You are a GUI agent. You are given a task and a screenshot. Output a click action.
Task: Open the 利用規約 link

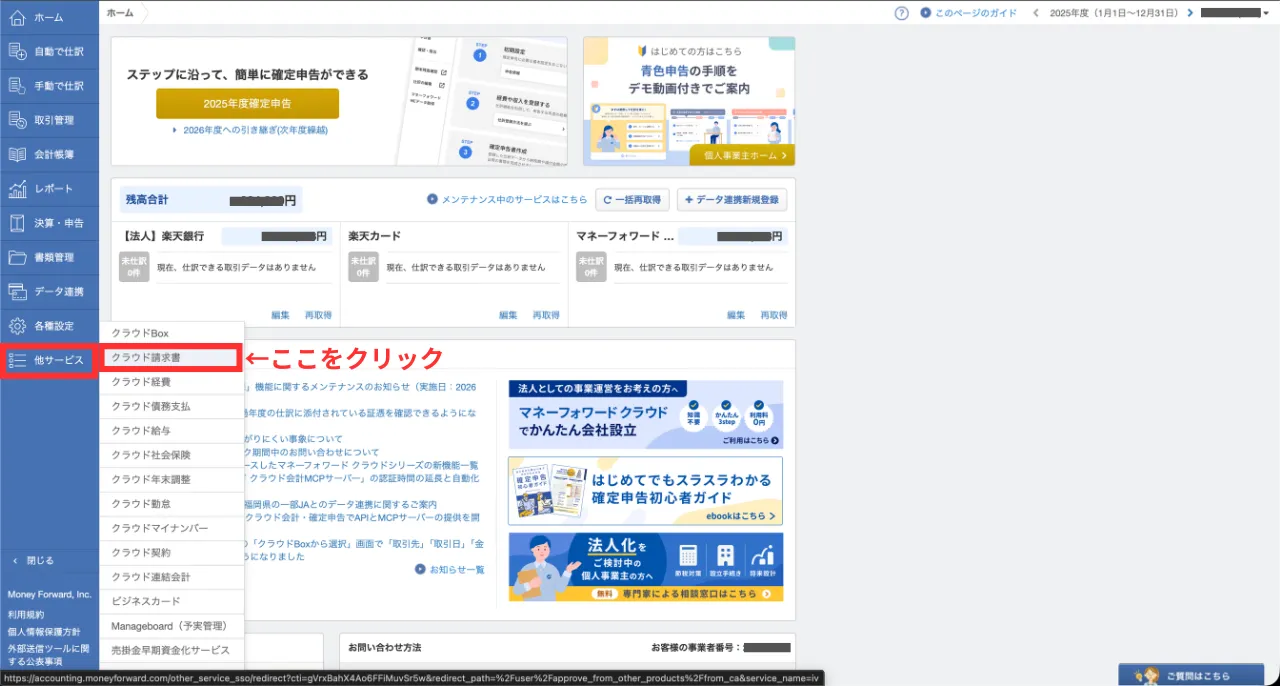click(x=26, y=615)
